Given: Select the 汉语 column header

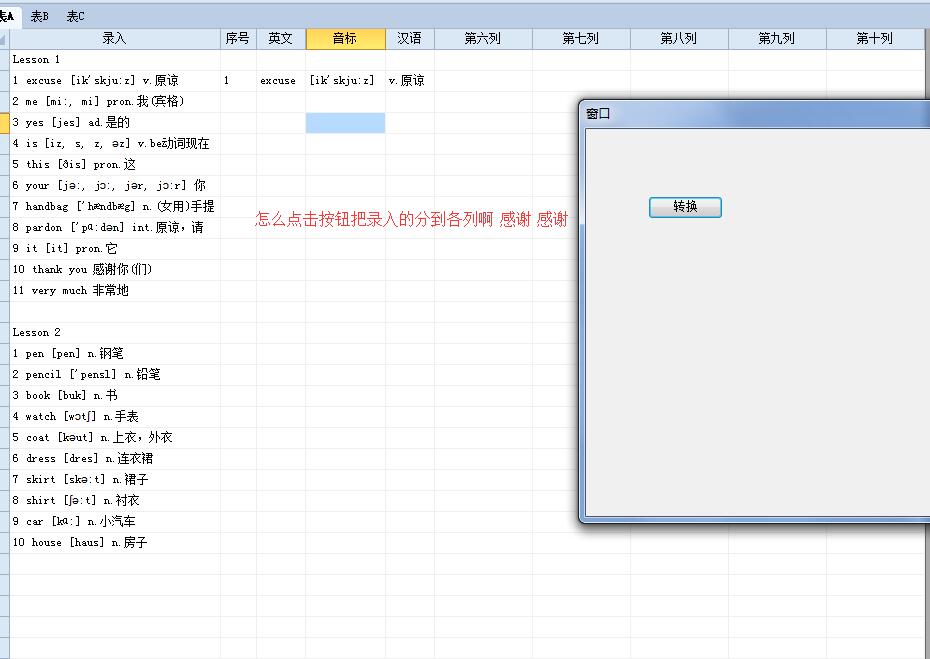Looking at the screenshot, I should pyautogui.click(x=409, y=38).
